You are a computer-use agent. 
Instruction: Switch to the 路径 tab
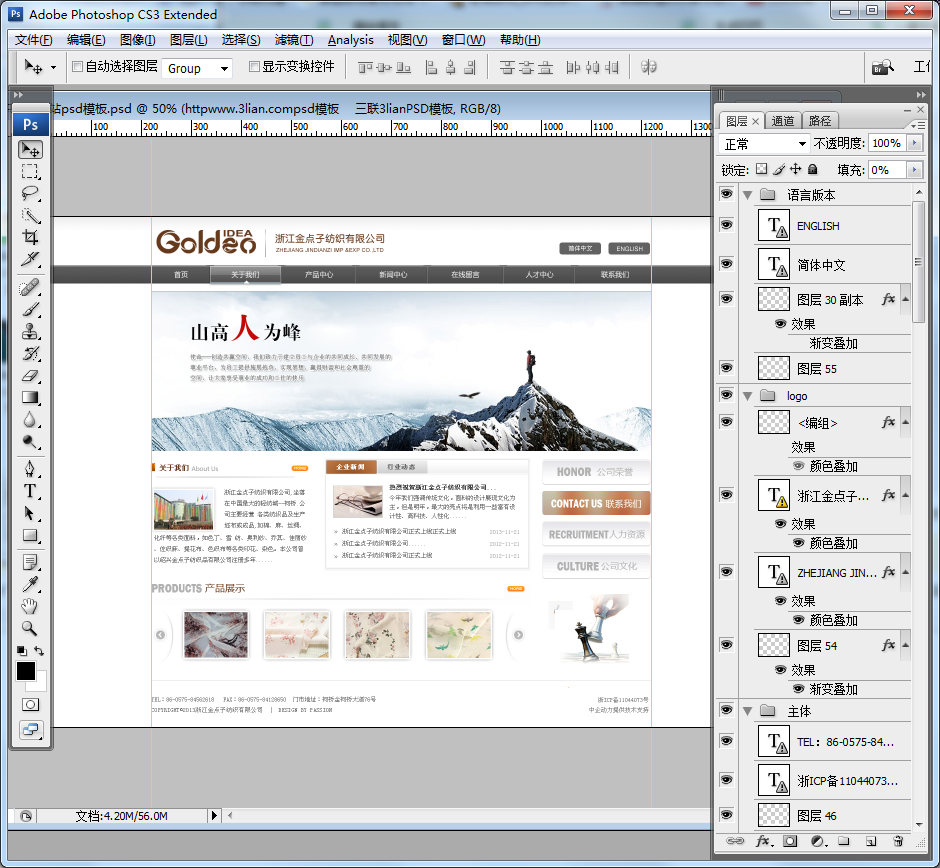pyautogui.click(x=820, y=120)
